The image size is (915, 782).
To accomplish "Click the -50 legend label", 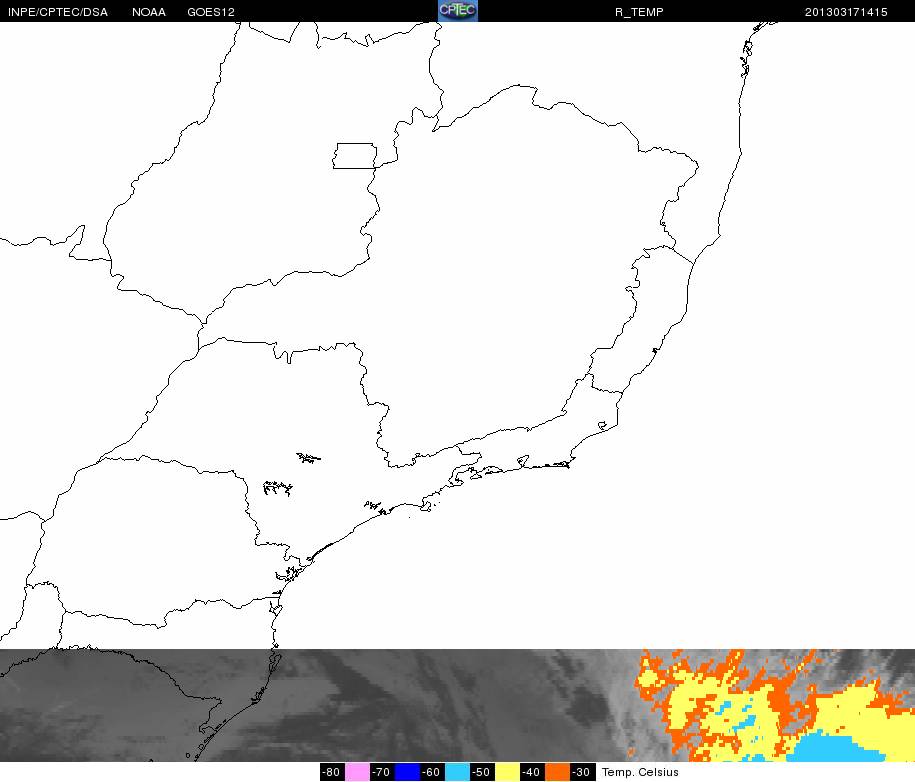I will pyautogui.click(x=483, y=772).
